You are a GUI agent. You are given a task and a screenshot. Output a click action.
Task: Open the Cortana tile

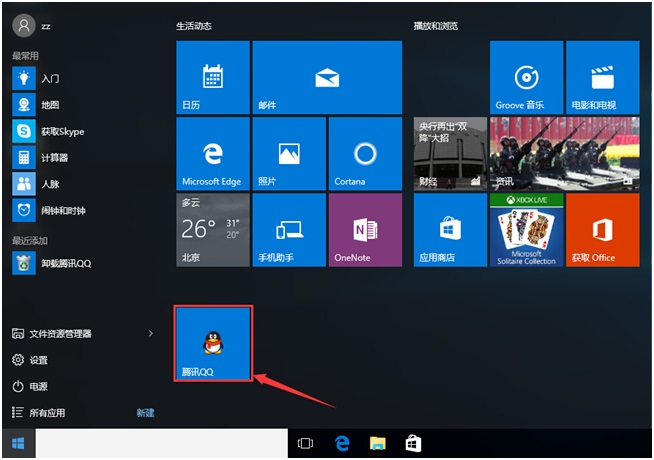(365, 153)
